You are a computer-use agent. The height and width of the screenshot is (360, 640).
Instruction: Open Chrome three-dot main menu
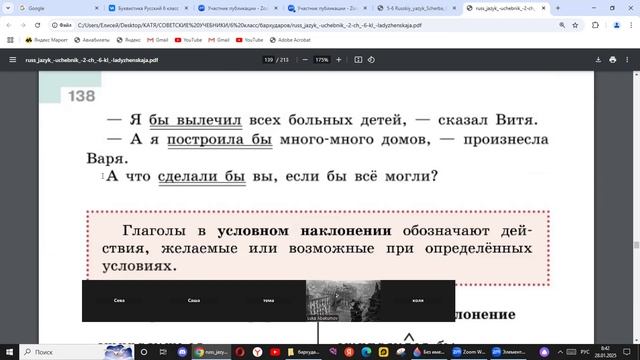631,25
